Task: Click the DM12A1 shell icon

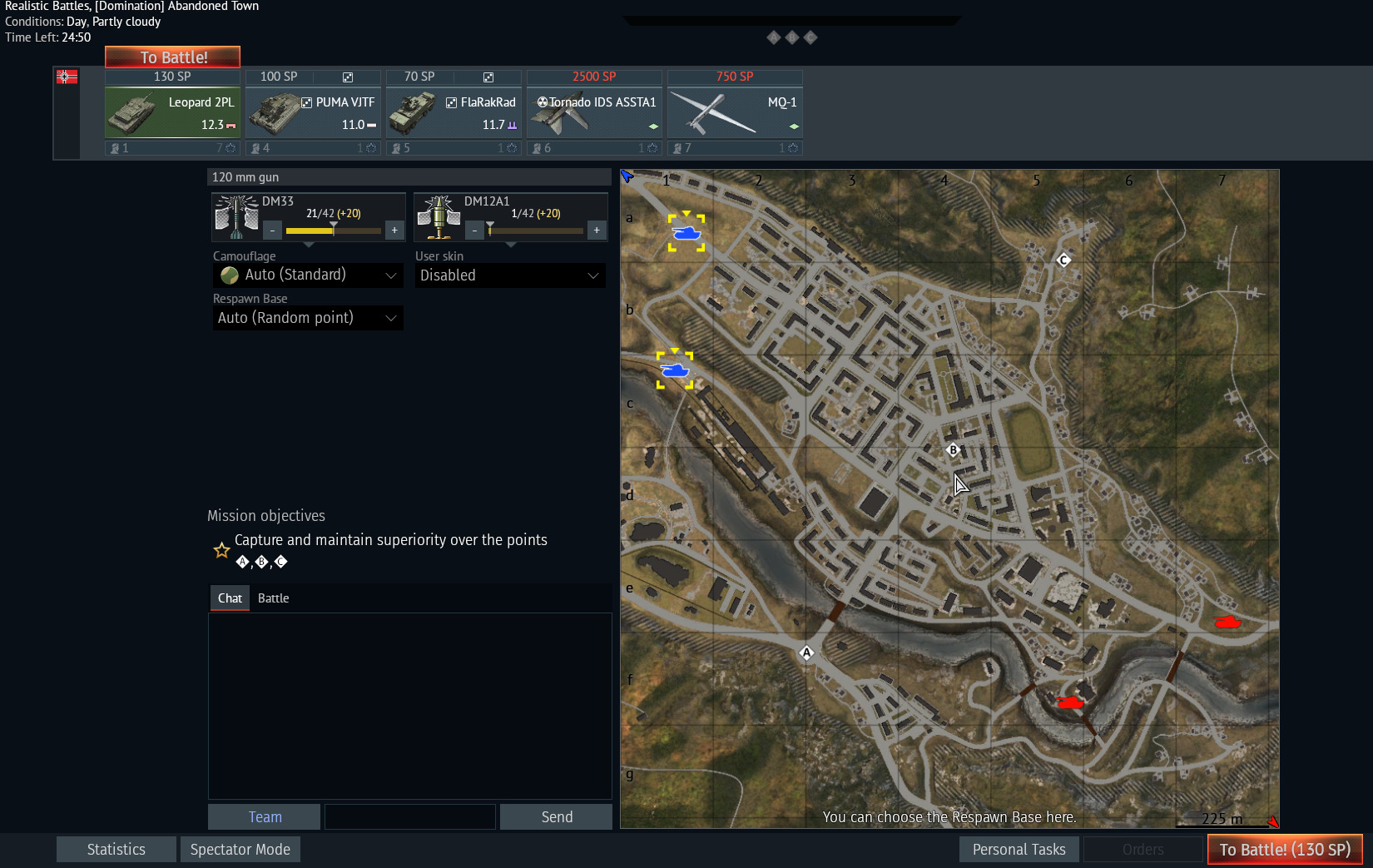Action: (439, 217)
